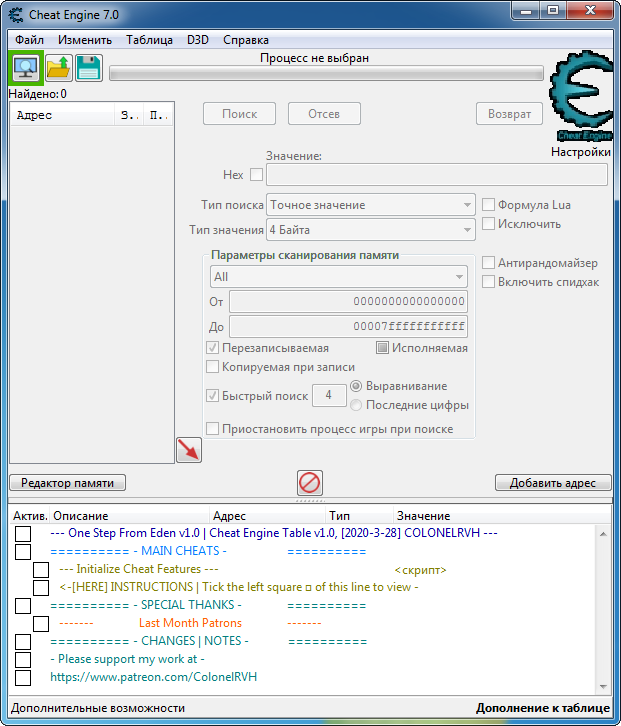
Task: Open Настройки under the logo
Action: 581,152
